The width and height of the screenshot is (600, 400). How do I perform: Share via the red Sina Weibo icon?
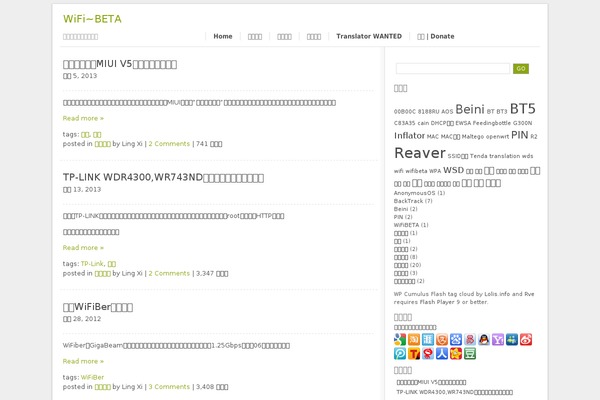(x=526, y=340)
